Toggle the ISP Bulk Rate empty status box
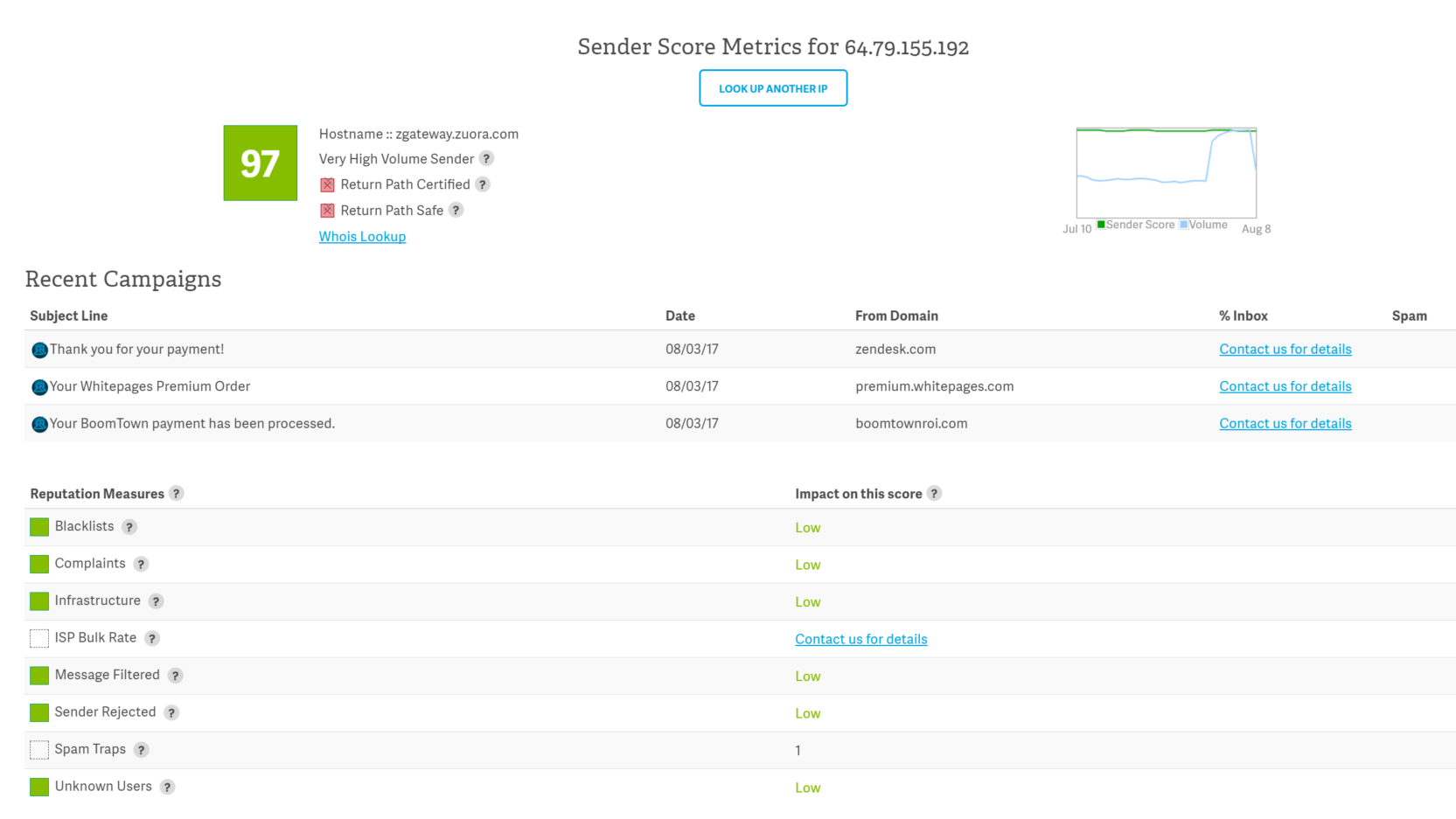Viewport: 1456px width, 819px height. pos(38,638)
